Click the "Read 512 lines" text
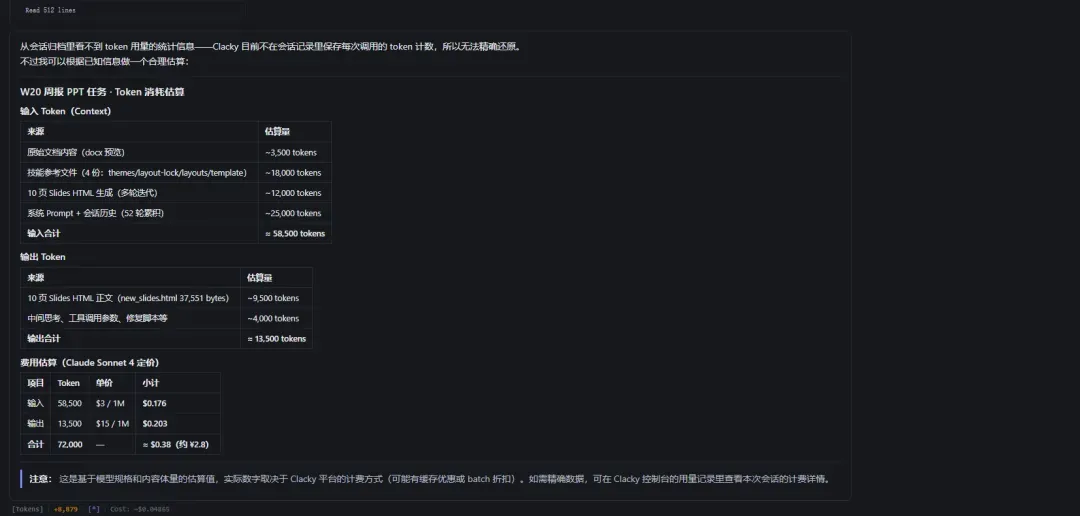Screen dimensions: 1080x516 50,10
